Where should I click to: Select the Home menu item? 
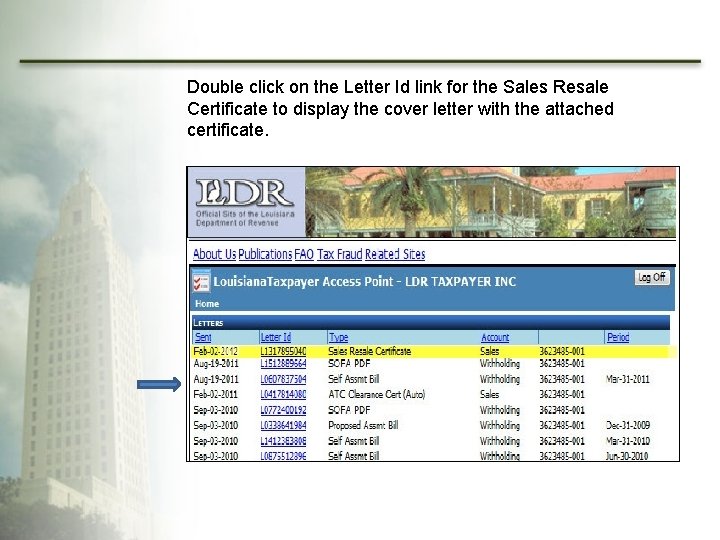(x=207, y=304)
